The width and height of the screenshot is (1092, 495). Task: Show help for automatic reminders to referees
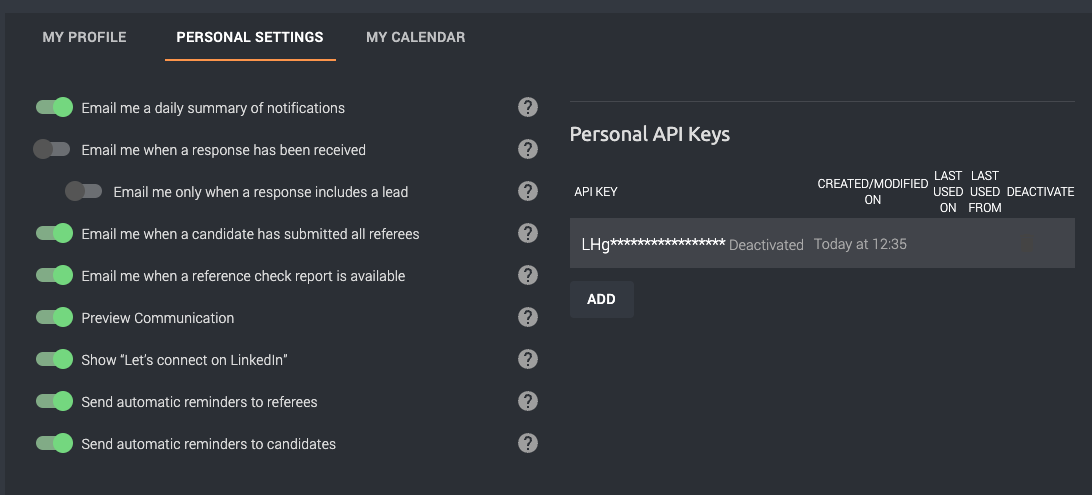pyautogui.click(x=528, y=401)
